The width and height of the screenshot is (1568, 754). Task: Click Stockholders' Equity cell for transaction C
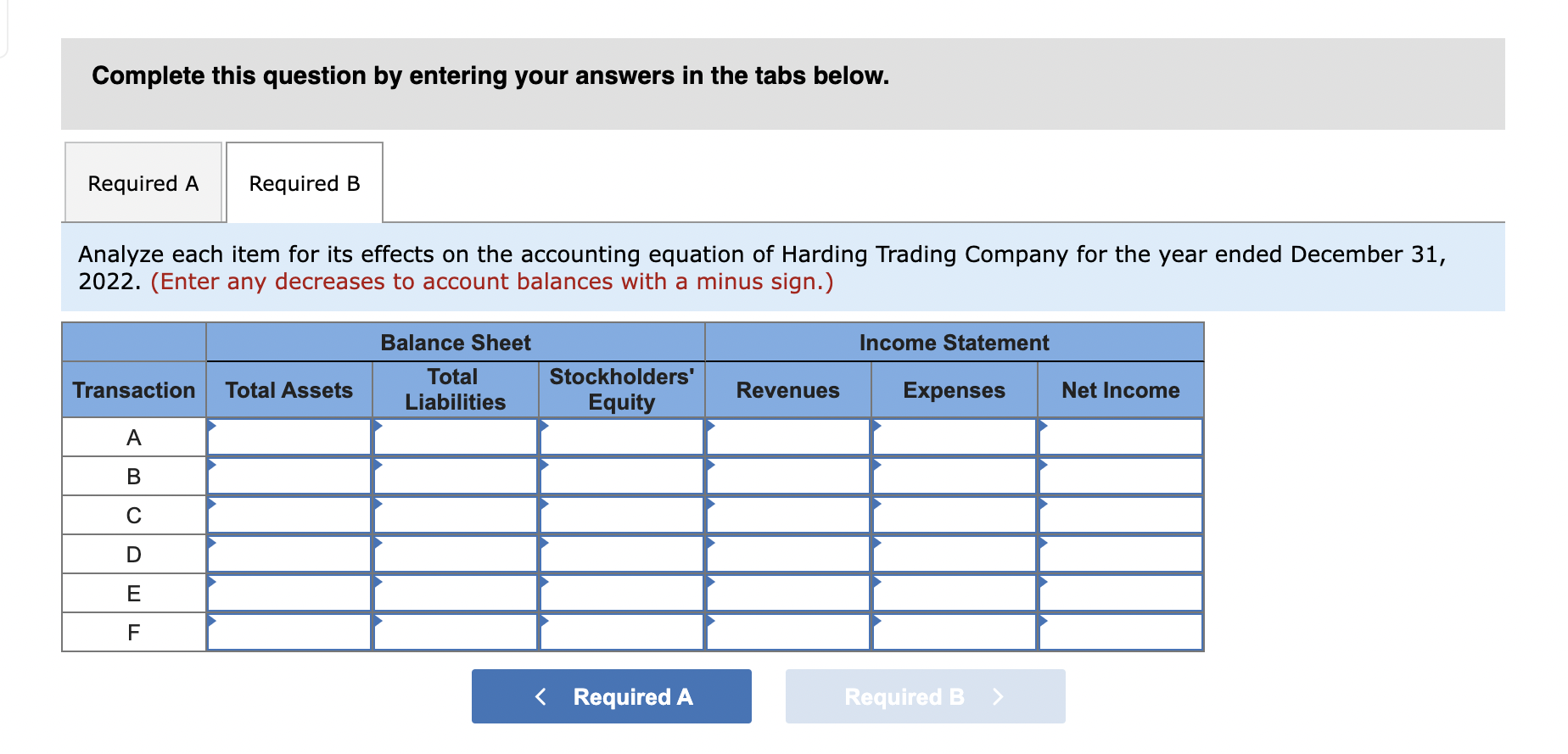[x=621, y=515]
